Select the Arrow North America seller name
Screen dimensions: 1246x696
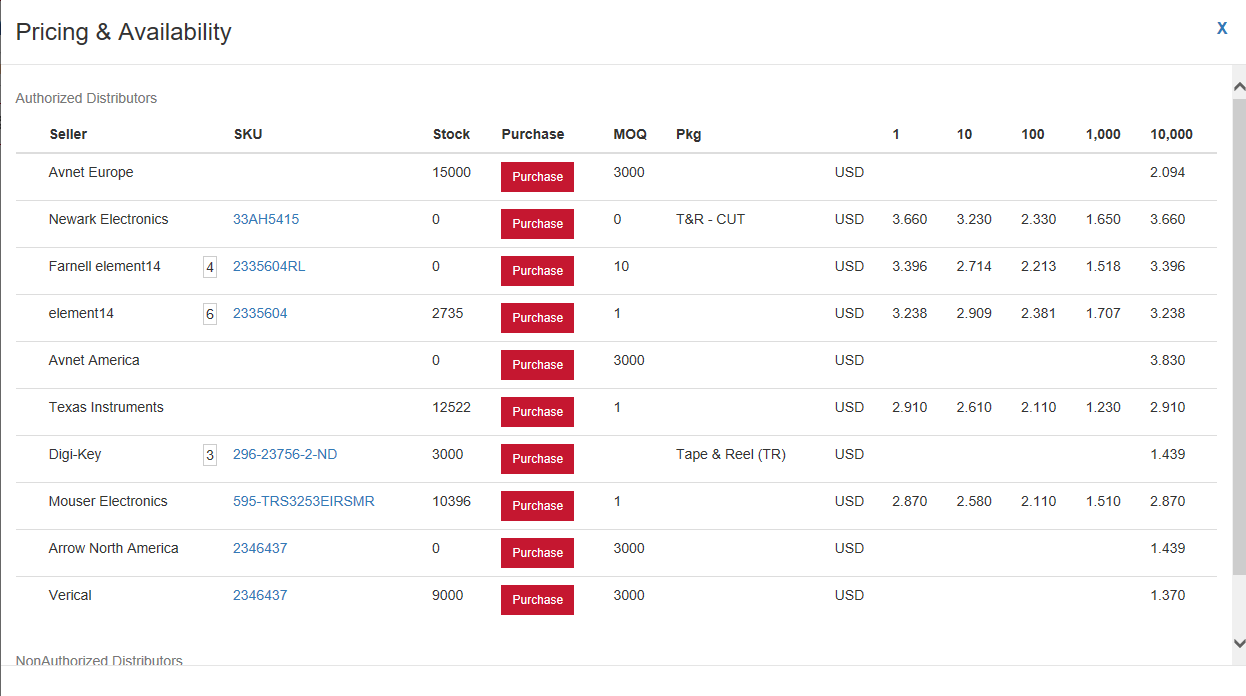(113, 548)
